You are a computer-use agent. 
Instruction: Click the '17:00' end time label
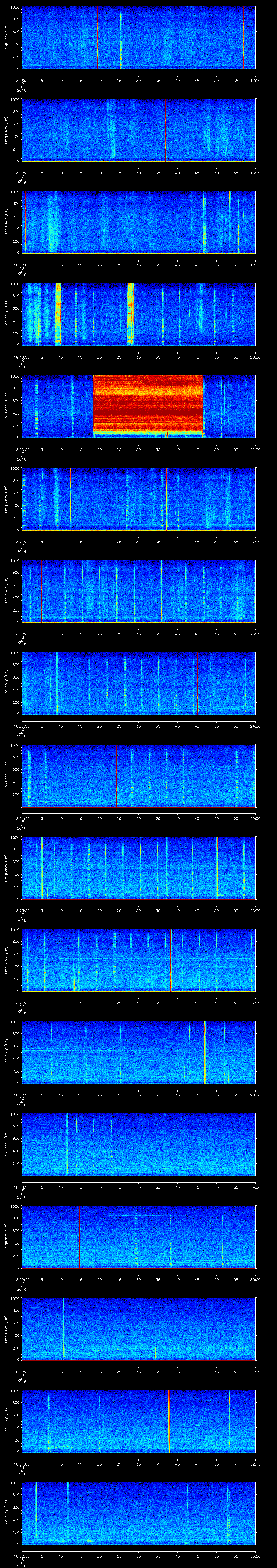(x=255, y=80)
